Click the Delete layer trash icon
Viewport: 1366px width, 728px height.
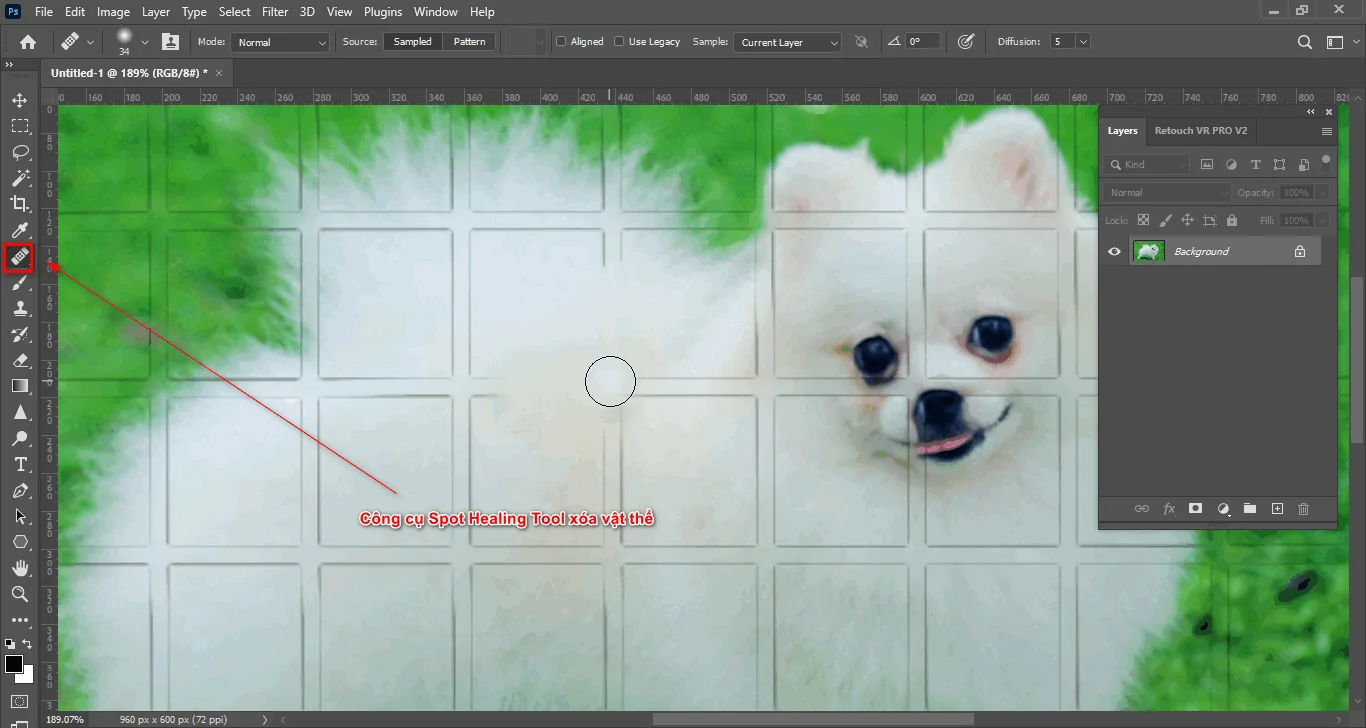(1303, 509)
